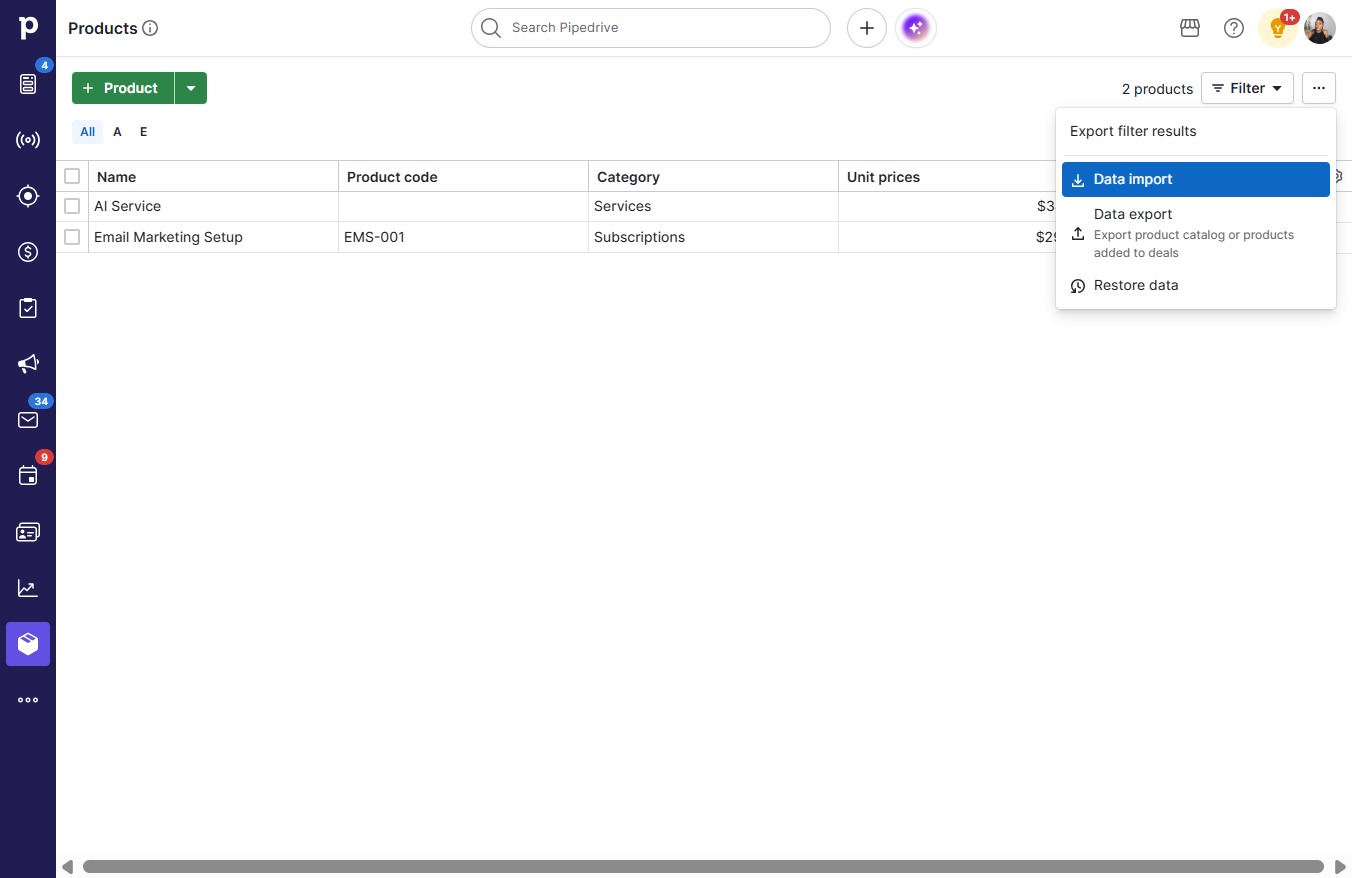Click the three-dots more options button in the Products toolbar
The image size is (1352, 878).
(x=1319, y=88)
